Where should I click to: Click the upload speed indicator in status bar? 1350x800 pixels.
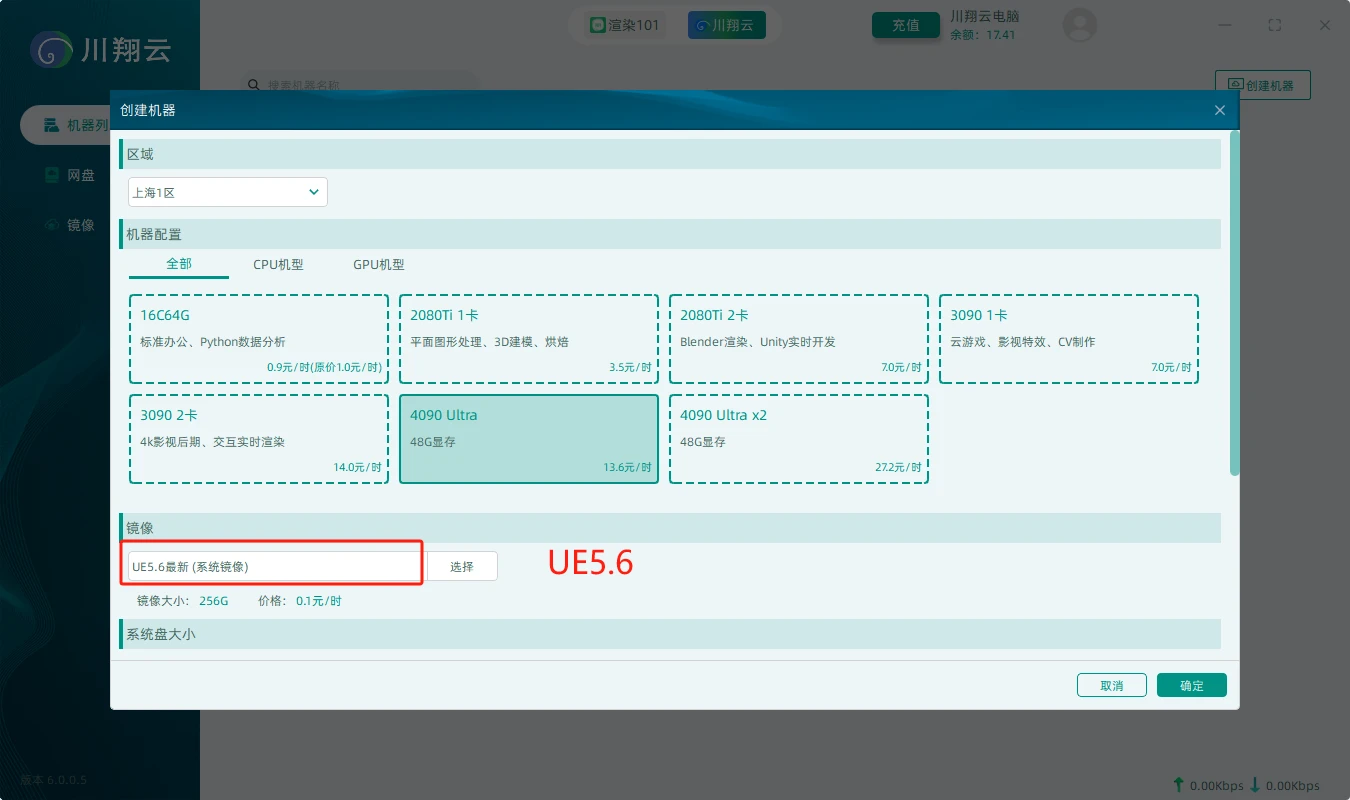click(1207, 785)
